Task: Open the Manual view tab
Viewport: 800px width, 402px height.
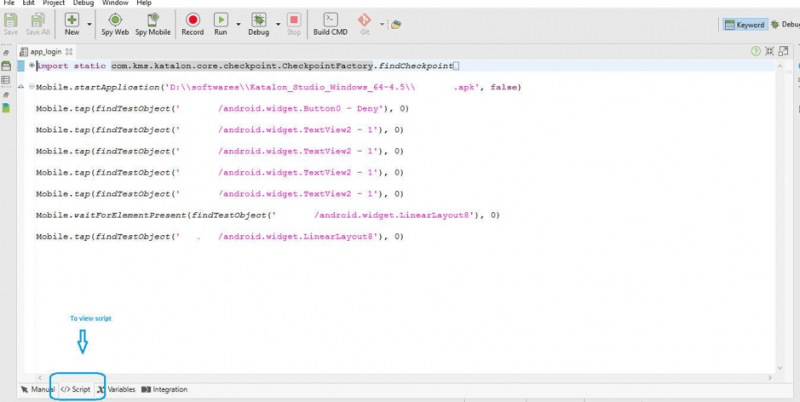Action: pyautogui.click(x=37, y=389)
